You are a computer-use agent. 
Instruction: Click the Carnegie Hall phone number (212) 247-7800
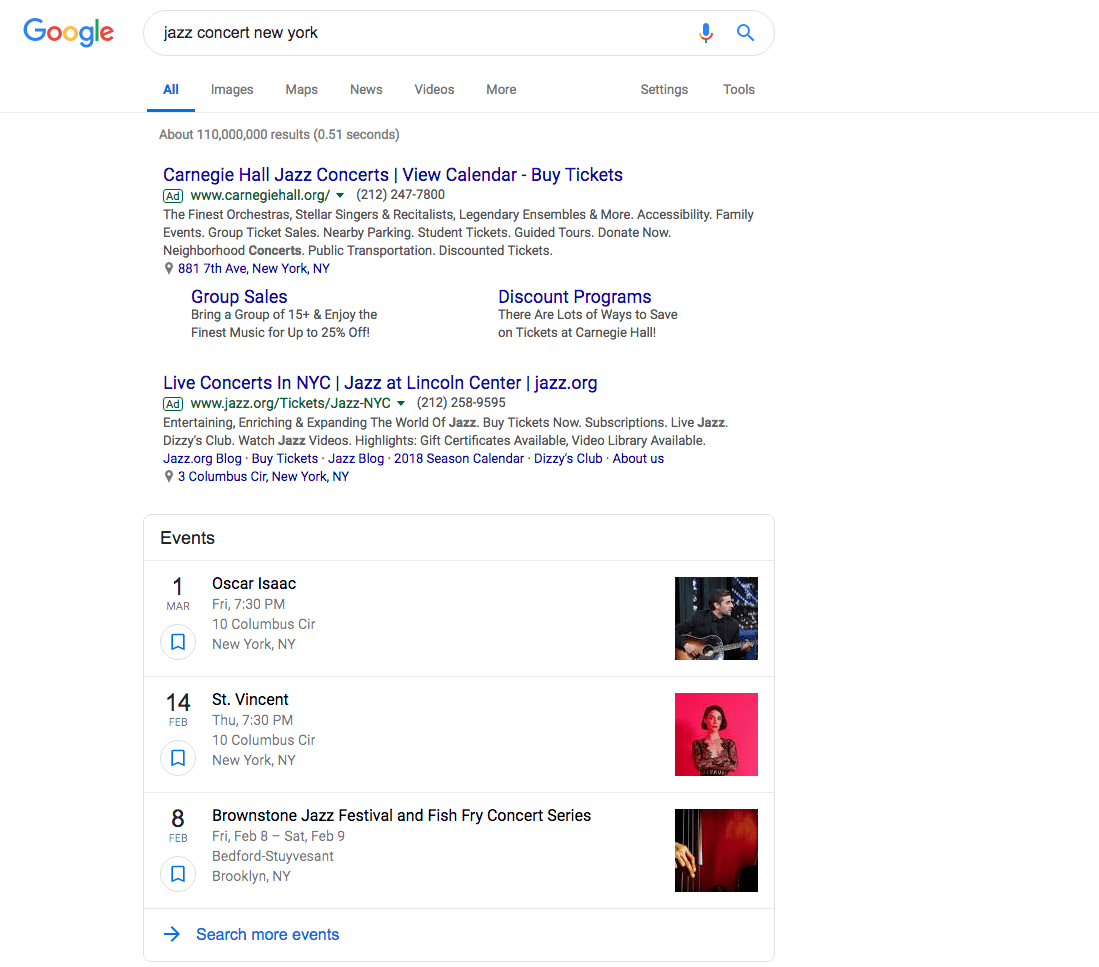coord(400,195)
